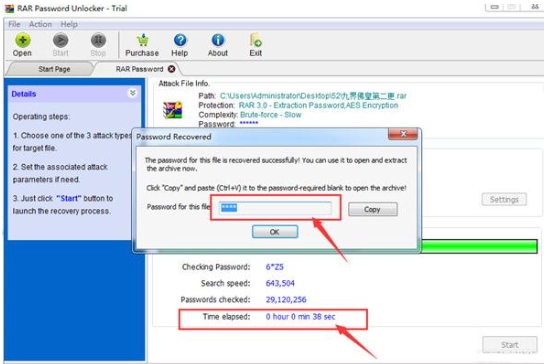Image resolution: width=544 pixels, height=364 pixels.
Task: Click the Settings button
Action: pos(504,200)
